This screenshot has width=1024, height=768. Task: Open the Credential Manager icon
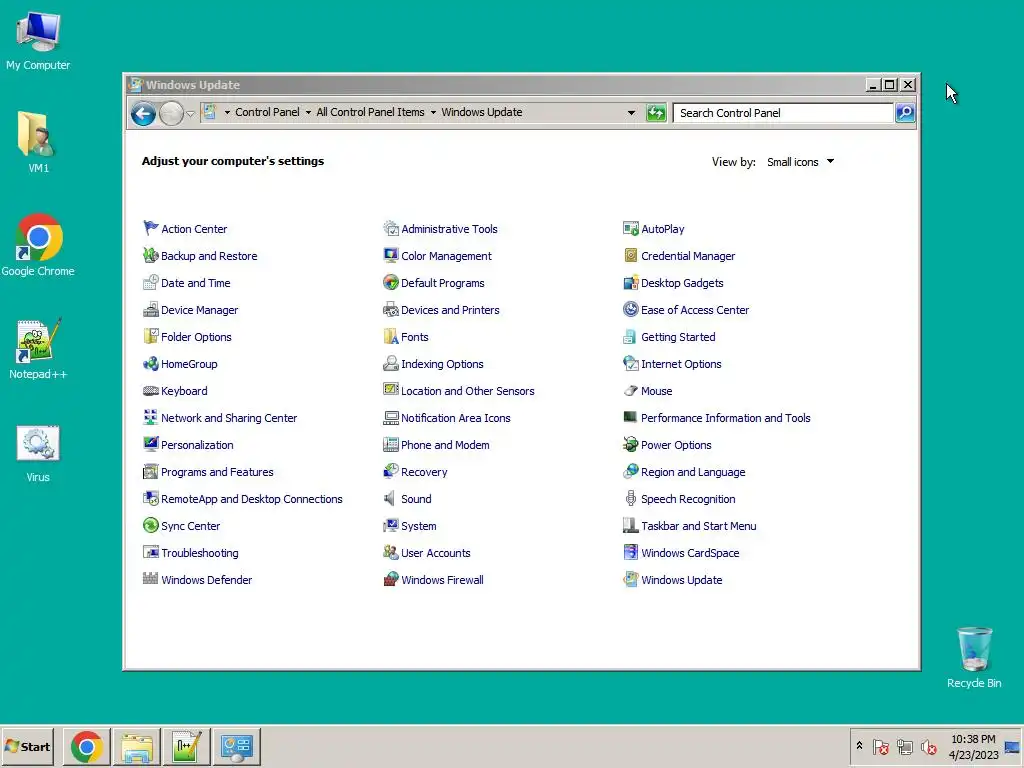(631, 255)
